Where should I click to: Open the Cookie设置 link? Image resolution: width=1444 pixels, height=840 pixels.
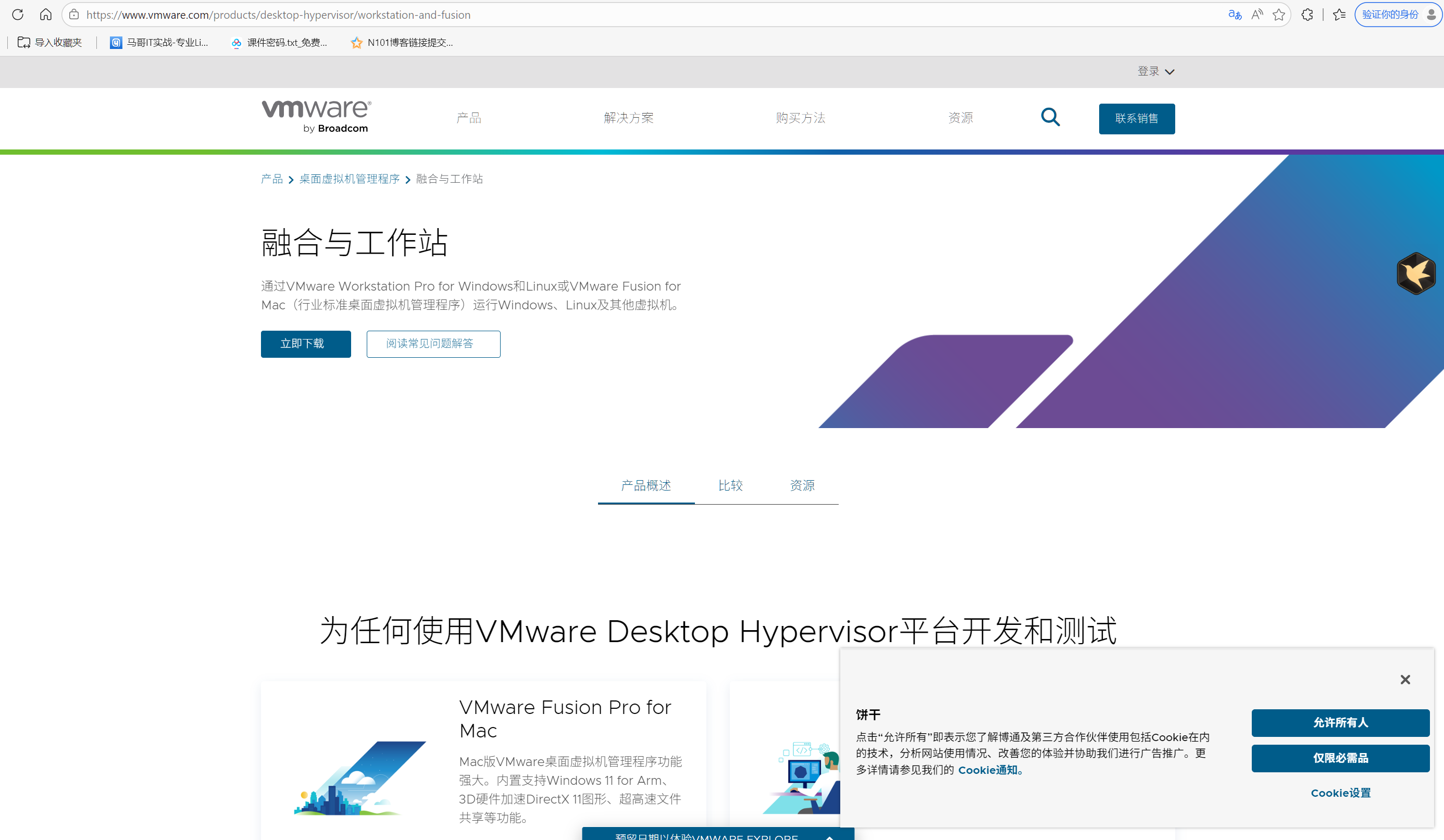(x=1340, y=793)
